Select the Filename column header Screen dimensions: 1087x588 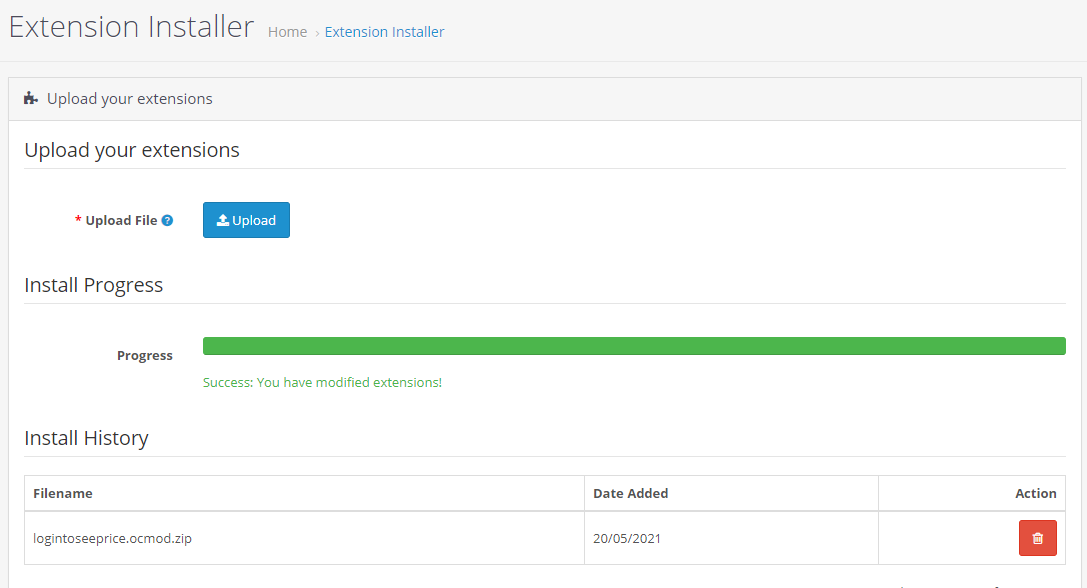click(63, 492)
